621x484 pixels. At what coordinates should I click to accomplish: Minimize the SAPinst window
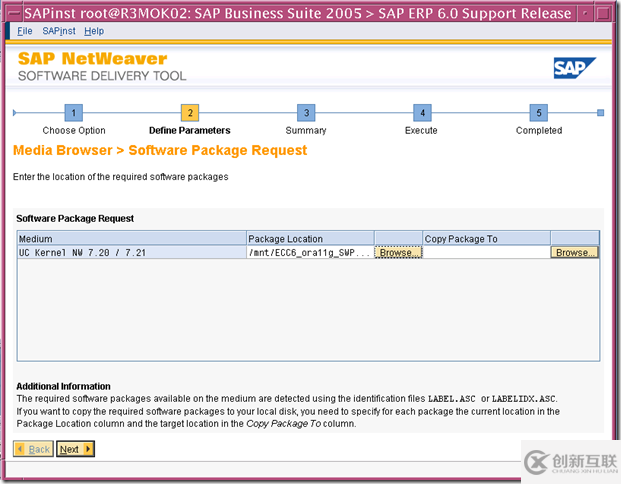[585, 13]
